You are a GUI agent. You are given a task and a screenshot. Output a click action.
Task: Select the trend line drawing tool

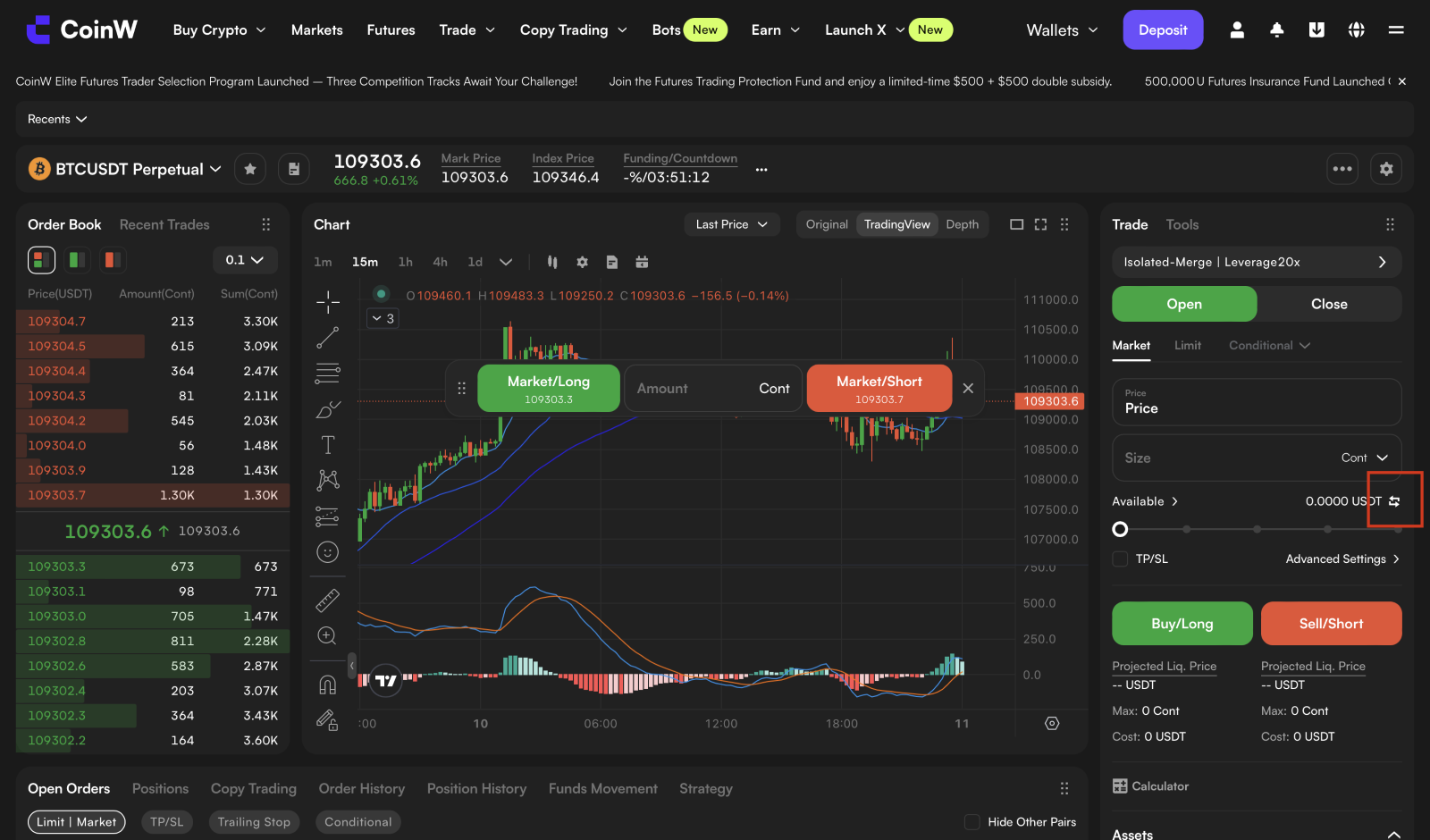click(x=328, y=338)
